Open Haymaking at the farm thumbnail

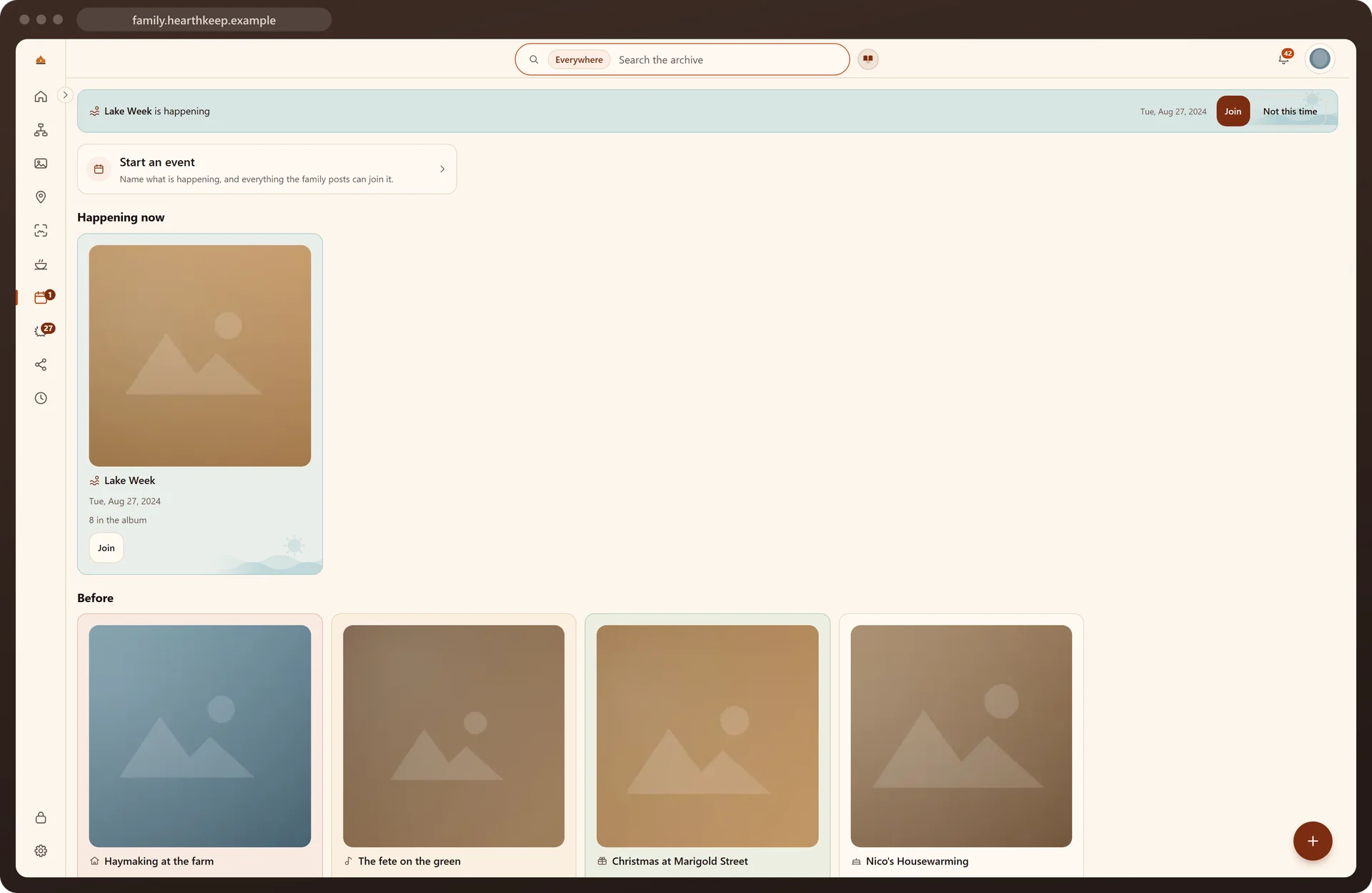pyautogui.click(x=200, y=736)
